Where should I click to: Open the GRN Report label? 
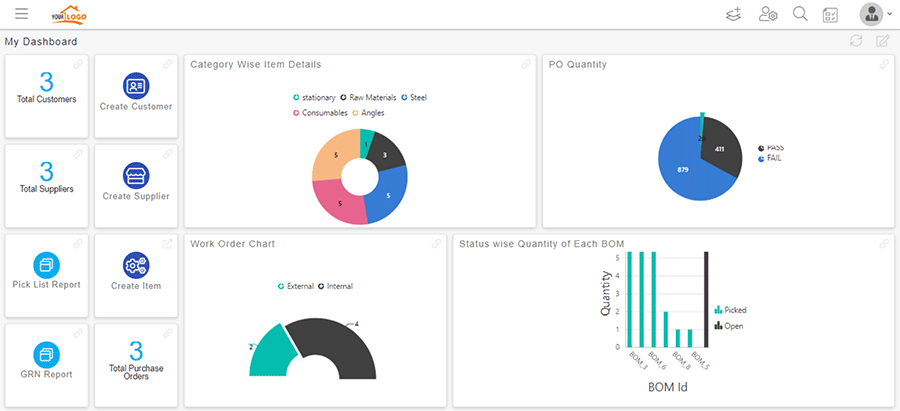(46, 374)
